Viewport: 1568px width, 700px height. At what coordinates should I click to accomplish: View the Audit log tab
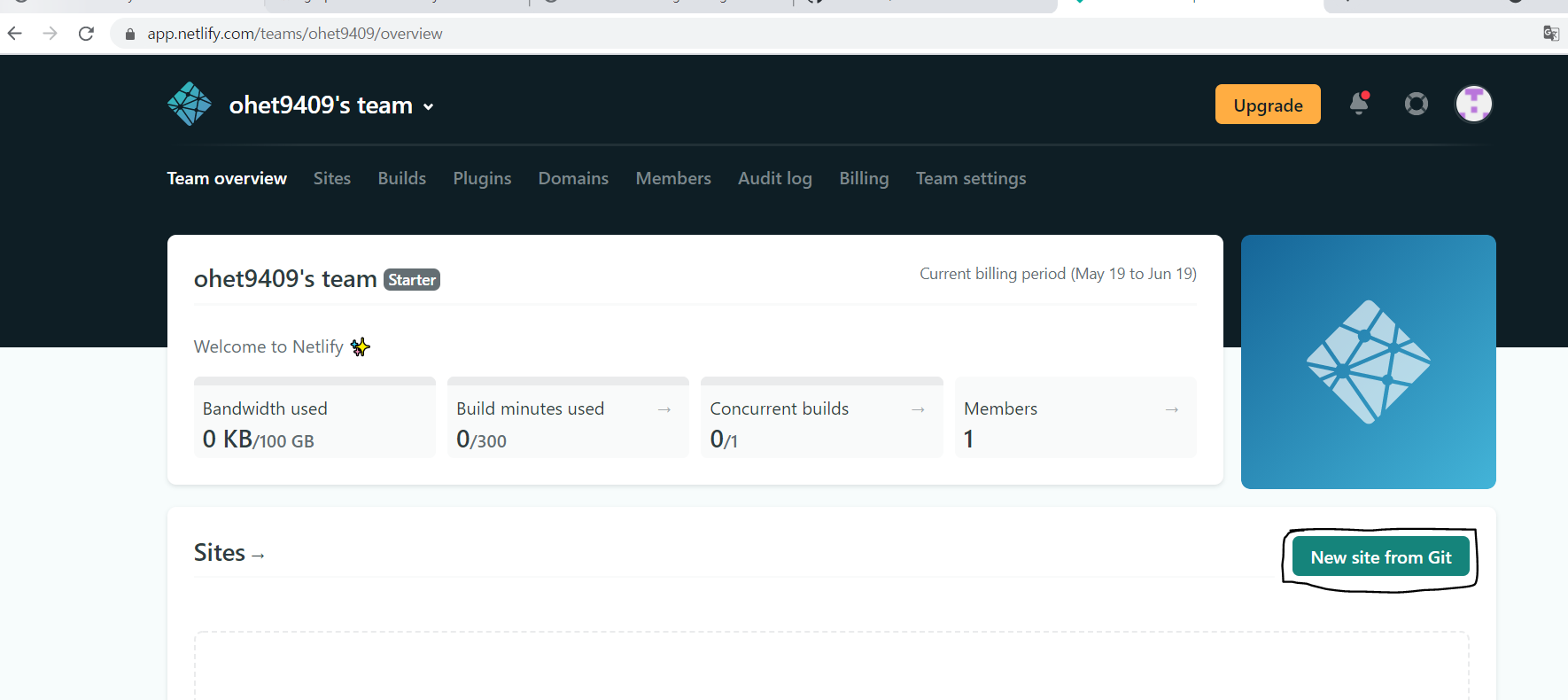point(775,178)
